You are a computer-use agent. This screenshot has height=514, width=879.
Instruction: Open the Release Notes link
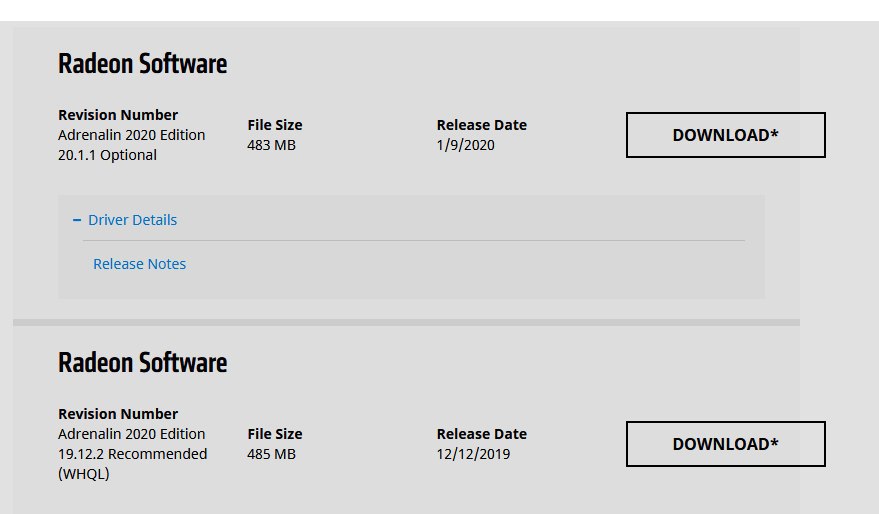click(140, 264)
